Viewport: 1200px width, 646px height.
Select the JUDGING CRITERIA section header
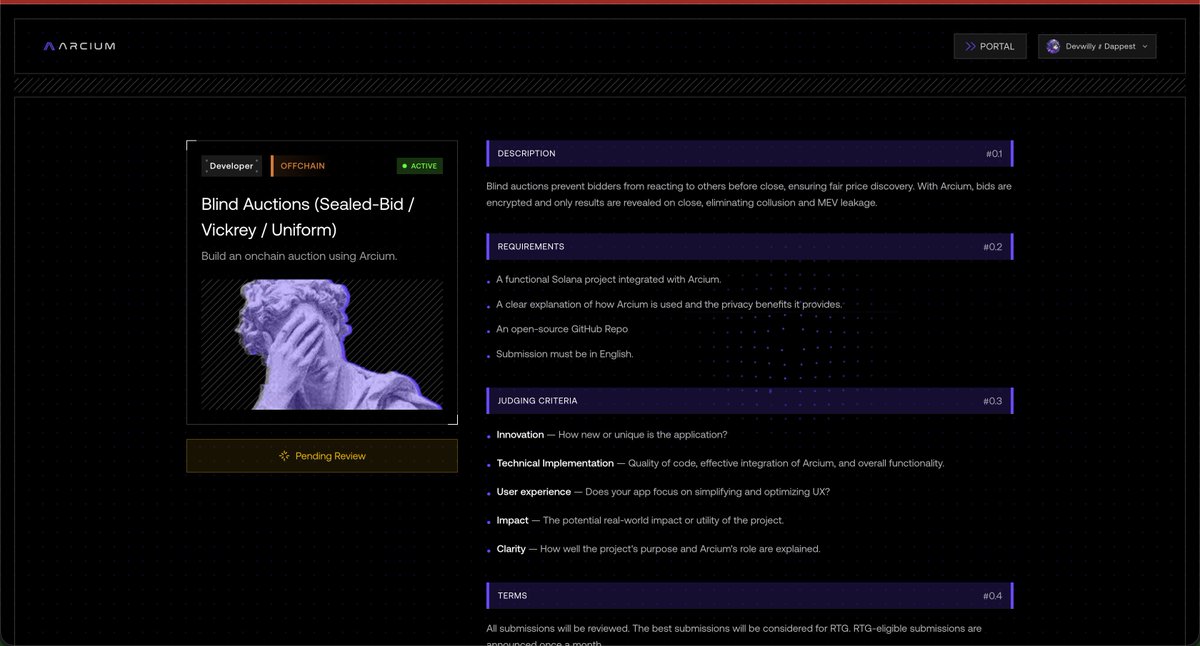[750, 401]
